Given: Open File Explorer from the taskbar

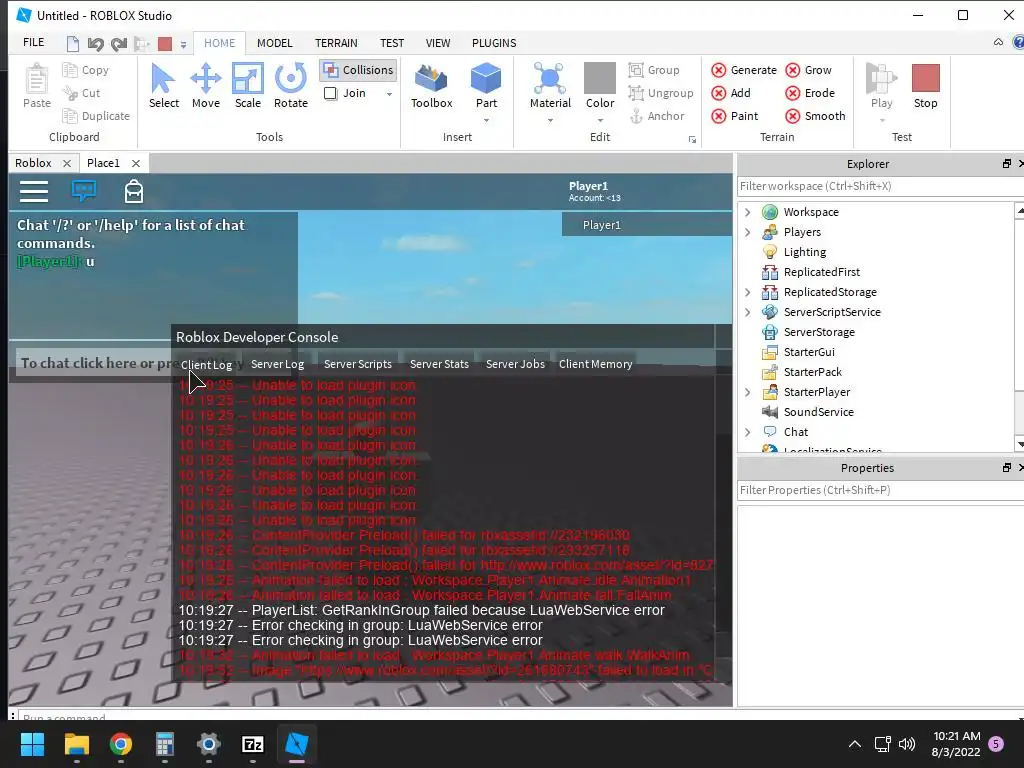Looking at the screenshot, I should [x=76, y=744].
